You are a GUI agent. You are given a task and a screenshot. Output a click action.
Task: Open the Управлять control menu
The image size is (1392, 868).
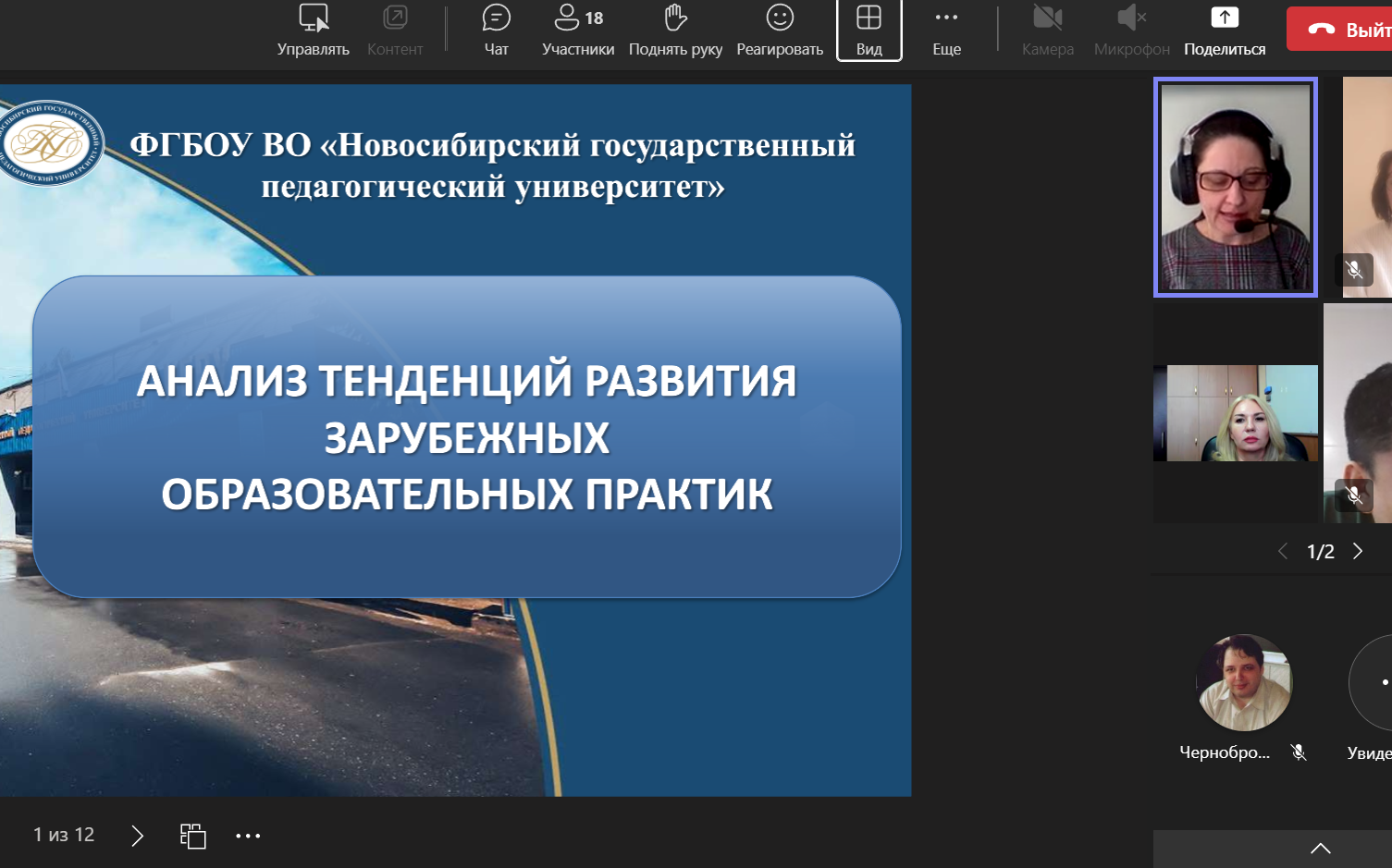click(313, 31)
